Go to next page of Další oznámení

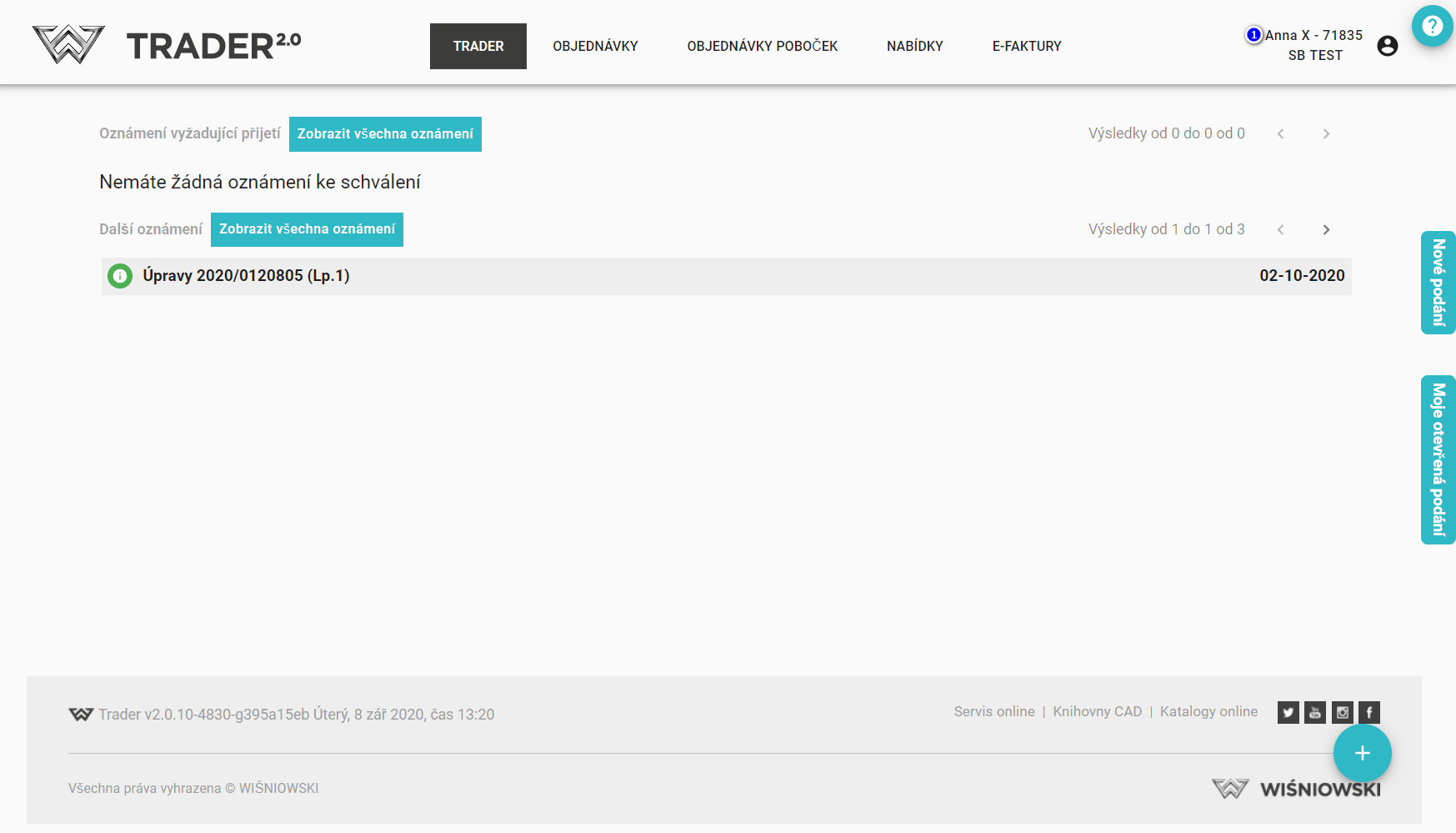[1326, 230]
